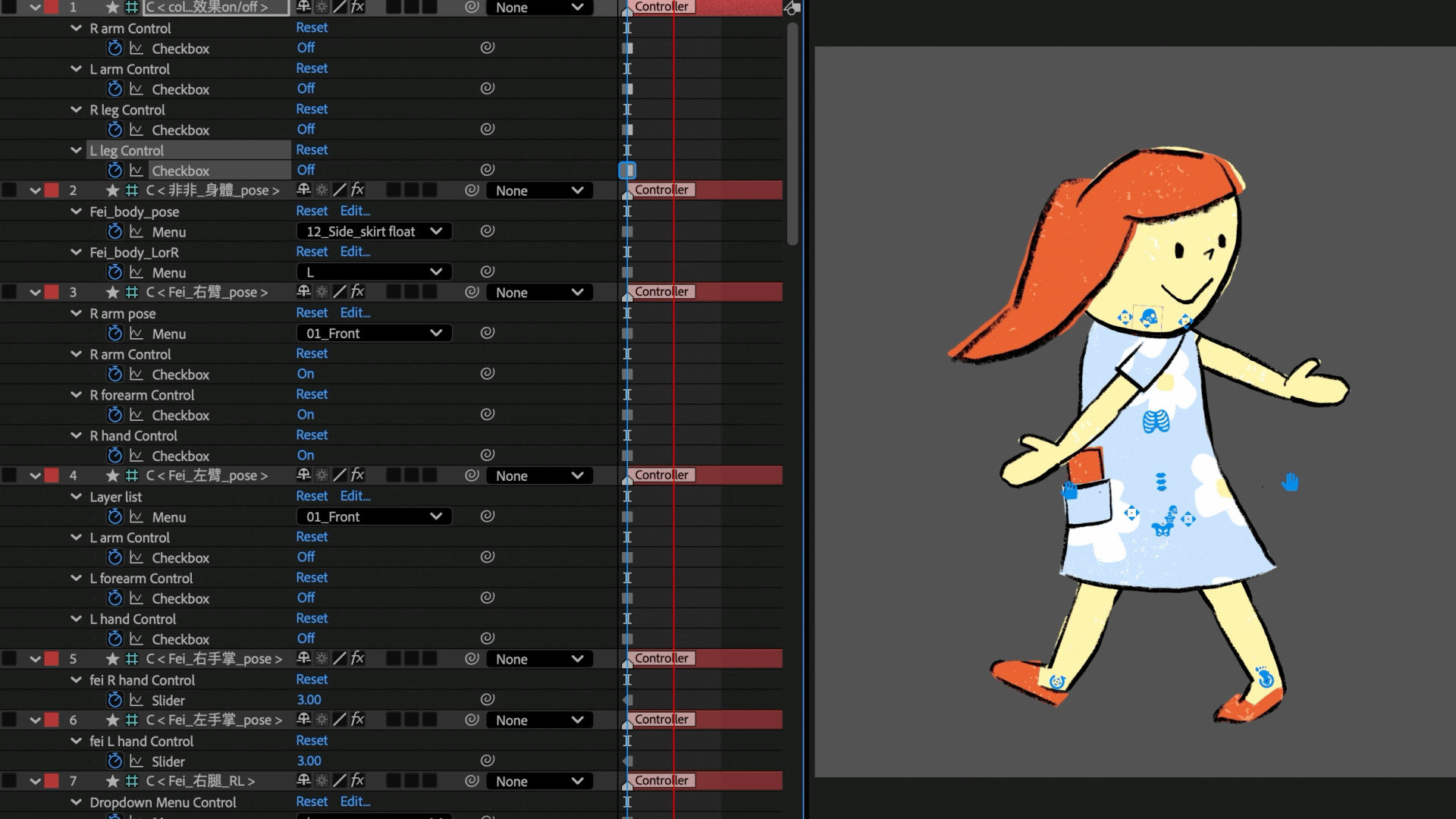Screen dimensions: 1456x819
Task: Toggle shy switch on layer 3
Action: [303, 292]
